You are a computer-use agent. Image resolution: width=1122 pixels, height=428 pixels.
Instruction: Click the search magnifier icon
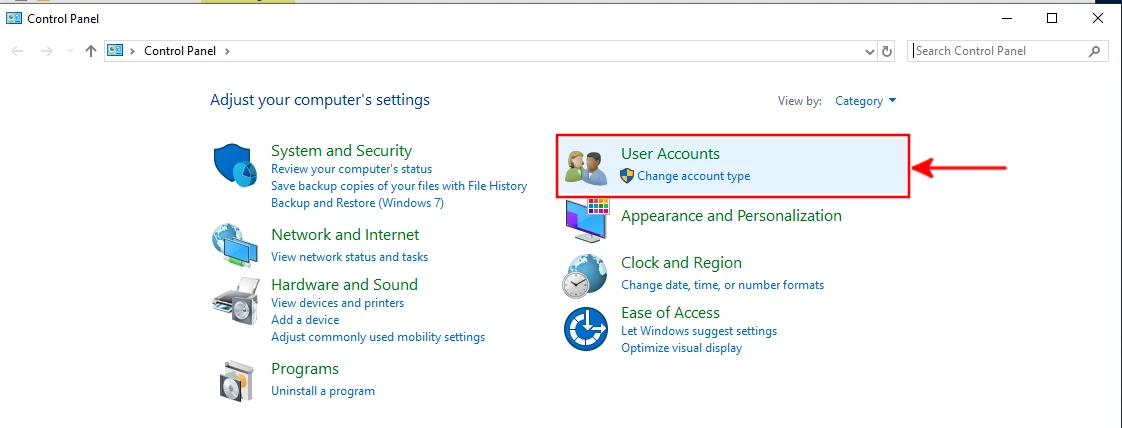1094,51
